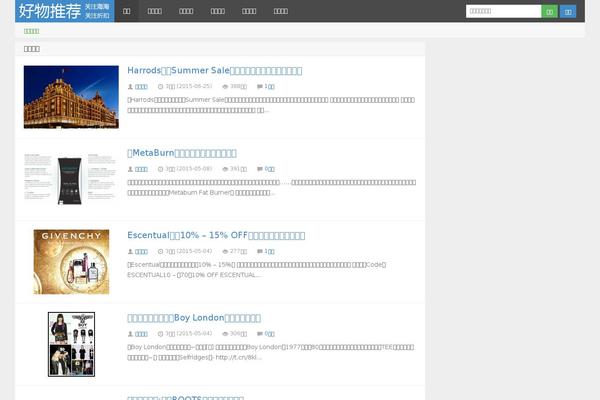Click the eye views icon in Escentual row
The height and width of the screenshot is (400, 600).
pyautogui.click(x=225, y=251)
